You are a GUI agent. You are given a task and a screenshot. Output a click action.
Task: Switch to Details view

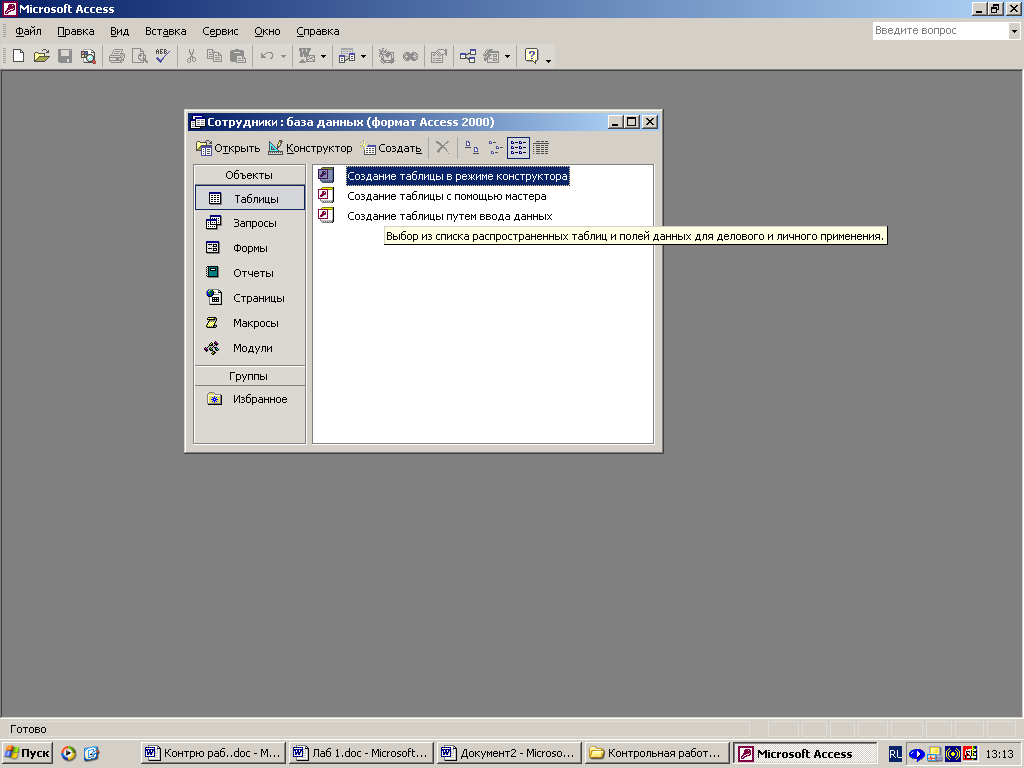(541, 148)
